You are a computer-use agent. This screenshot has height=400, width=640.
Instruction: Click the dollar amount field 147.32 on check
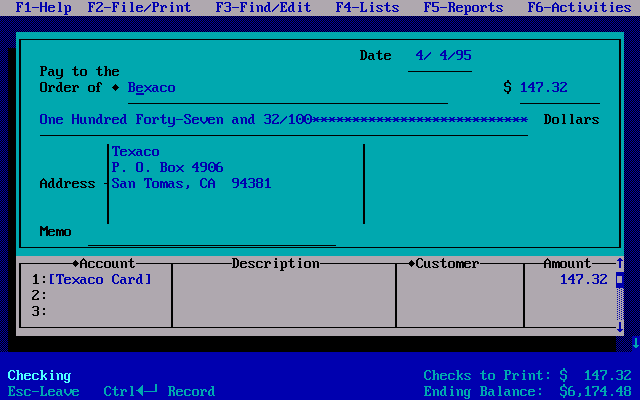click(560, 87)
